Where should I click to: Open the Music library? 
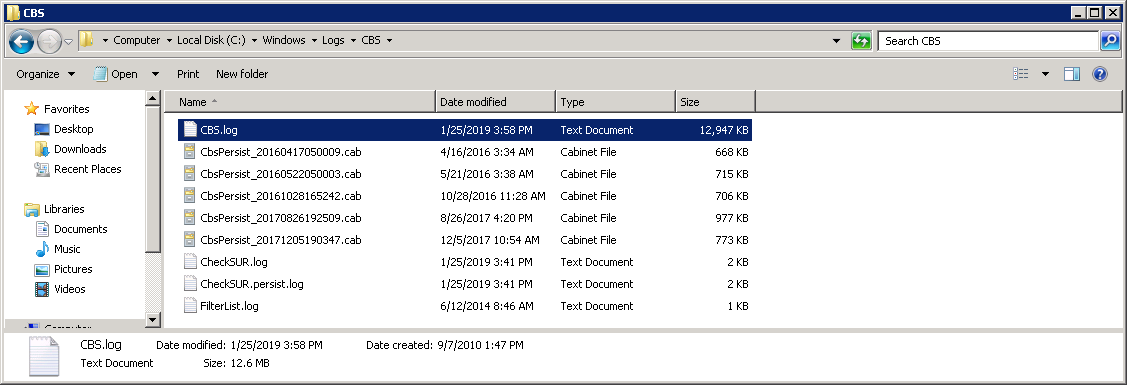click(x=67, y=249)
